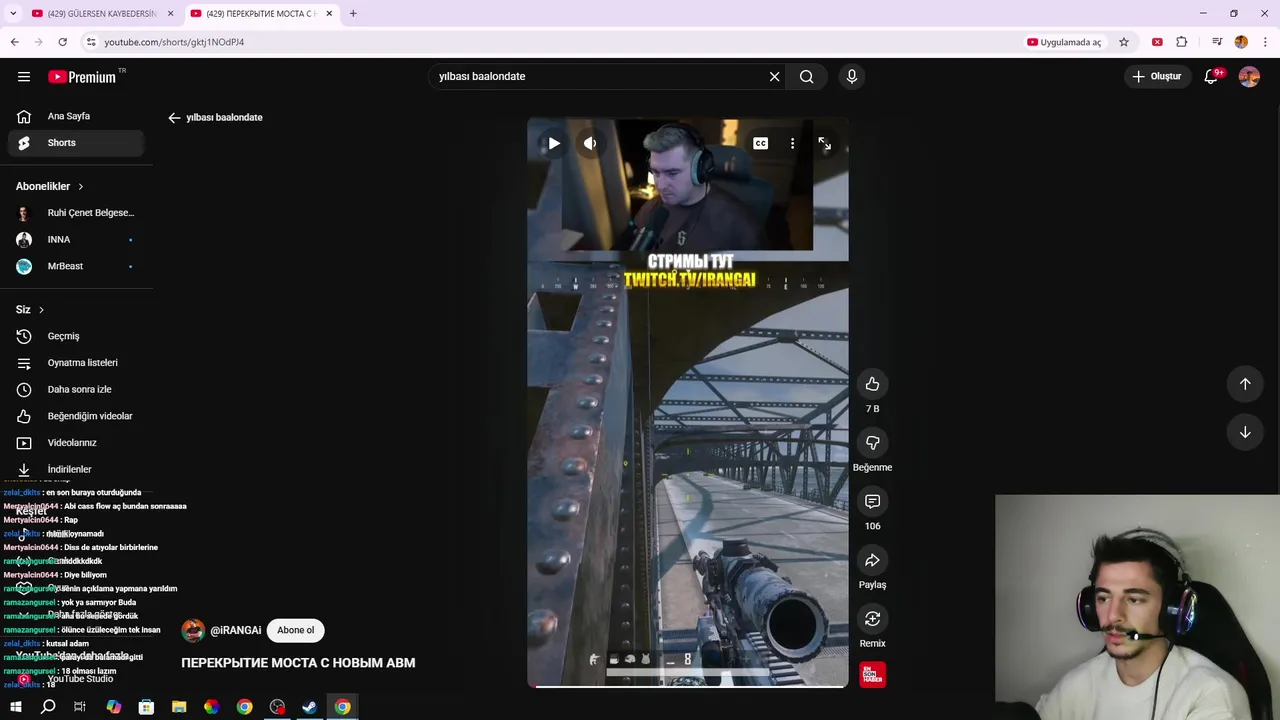Open Beğendiğim videolar list
The image size is (1280, 720).
click(76, 416)
